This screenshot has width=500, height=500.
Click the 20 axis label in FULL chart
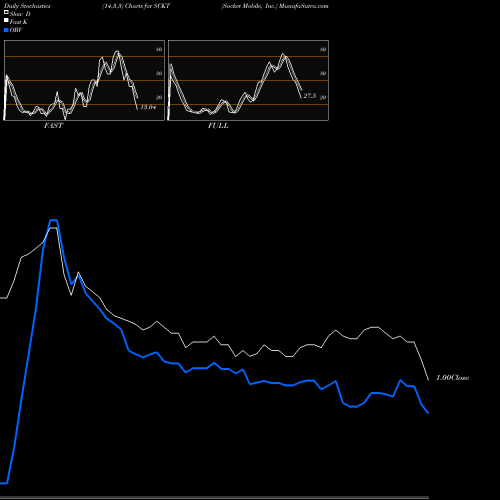point(323,97)
